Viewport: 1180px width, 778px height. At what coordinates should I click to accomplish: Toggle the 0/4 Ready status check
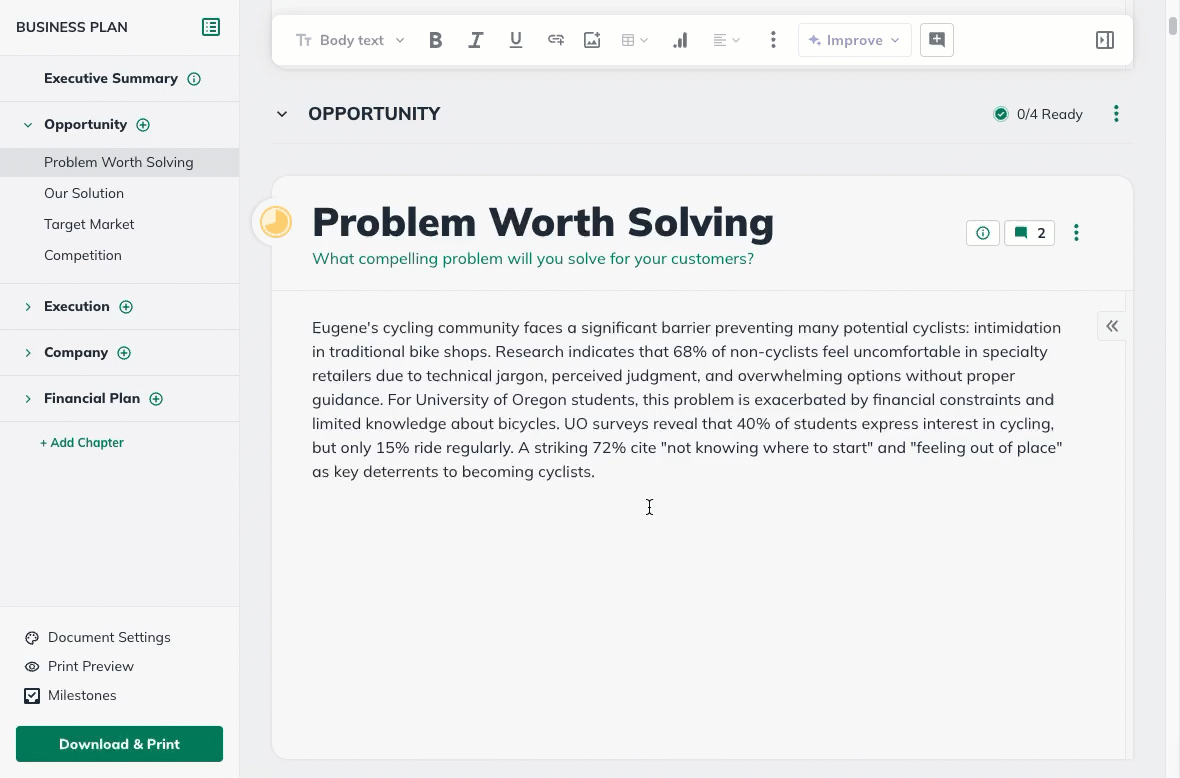(x=1001, y=114)
